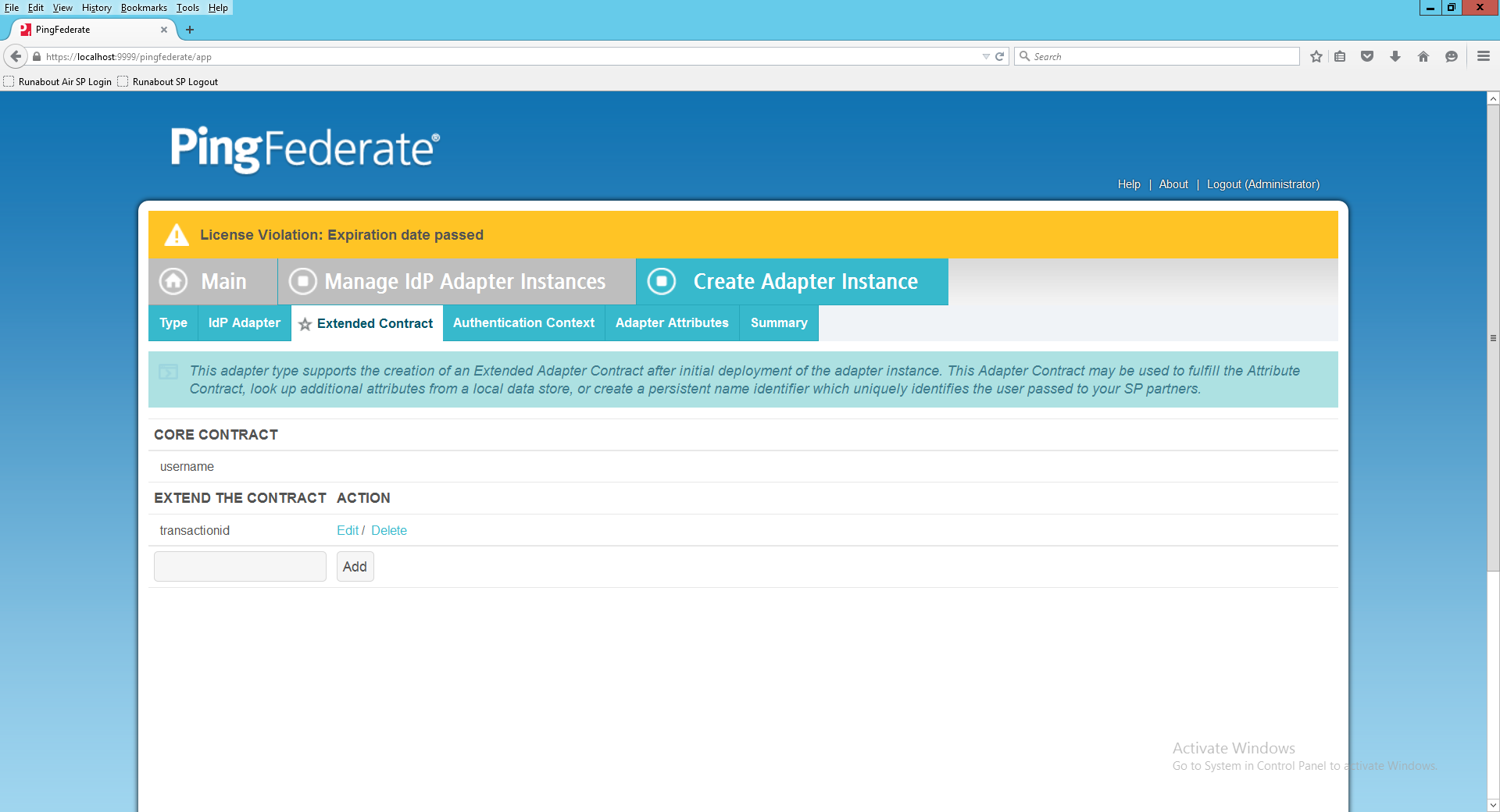
Task: Click the Runabout SP Logout bookmark
Action: (168, 81)
